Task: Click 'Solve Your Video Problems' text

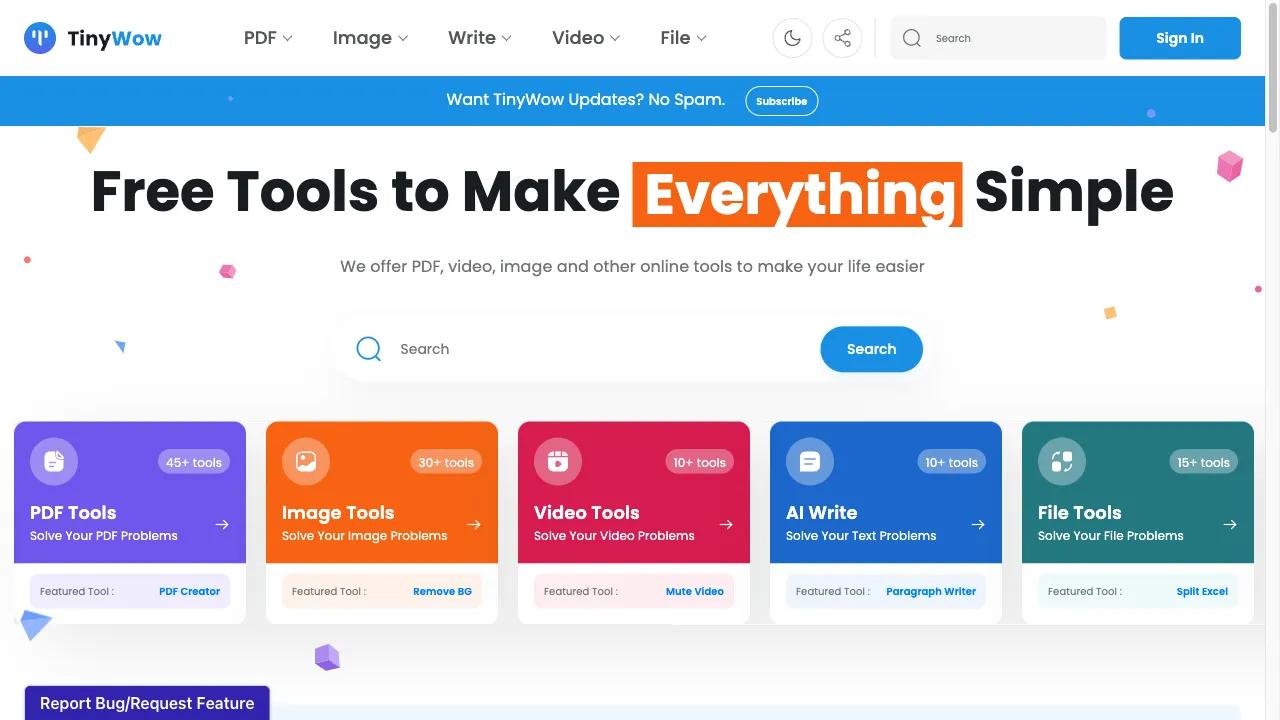Action: coord(614,536)
